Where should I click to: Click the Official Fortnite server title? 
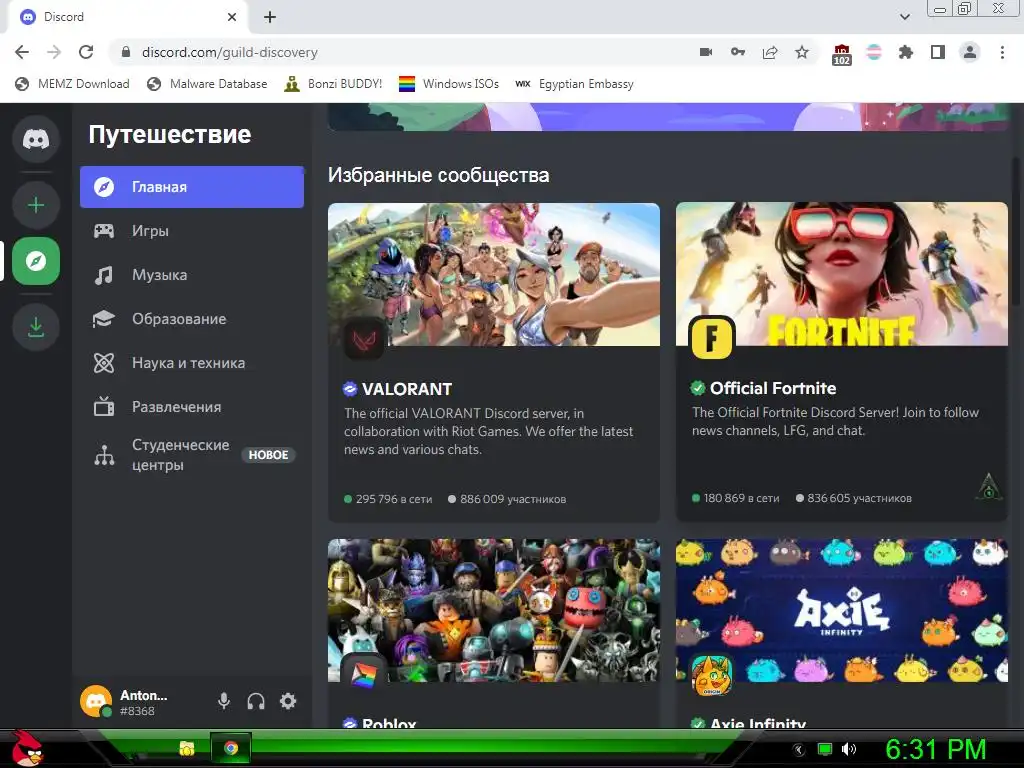coord(773,389)
